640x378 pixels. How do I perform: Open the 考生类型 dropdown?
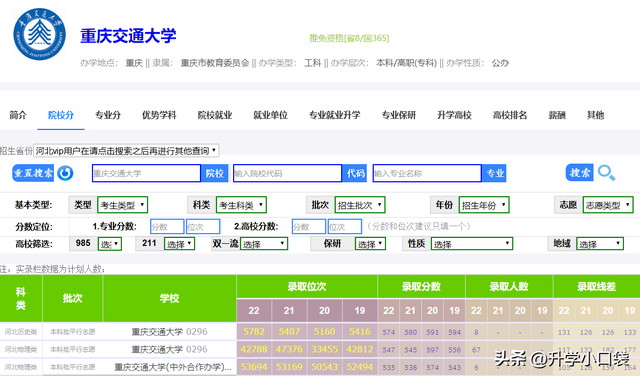click(122, 205)
